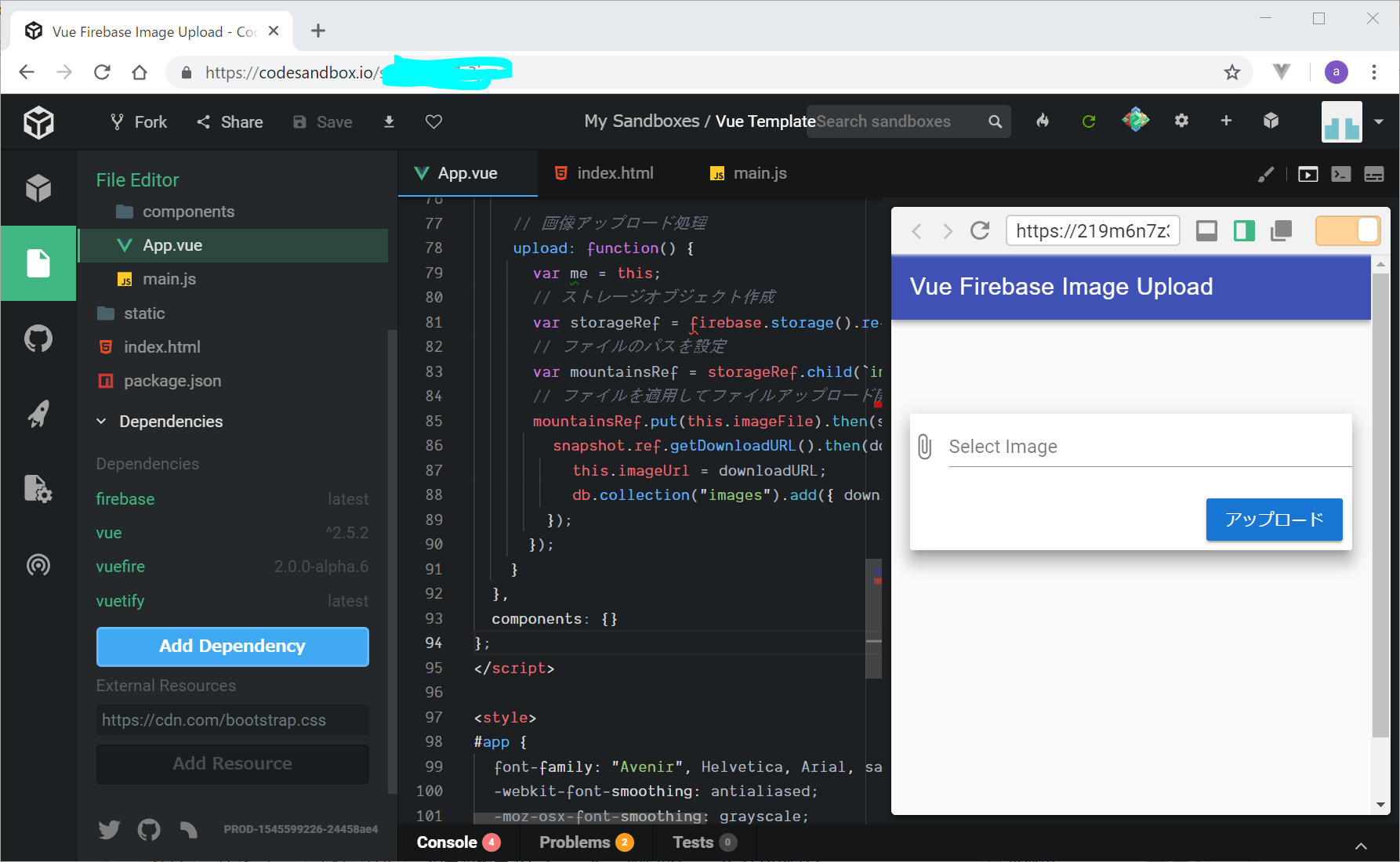
Task: Switch to the index.html tab
Action: pos(604,173)
